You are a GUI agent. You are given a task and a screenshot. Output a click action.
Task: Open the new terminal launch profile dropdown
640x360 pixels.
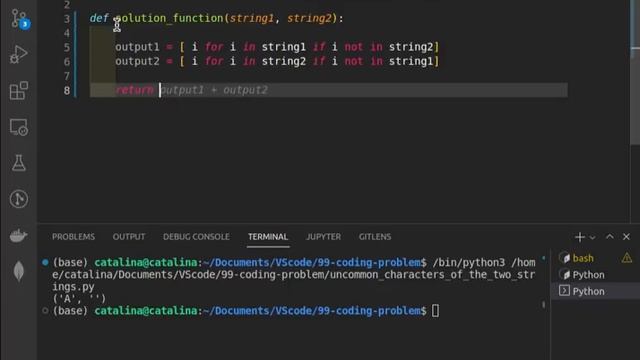coord(592,237)
